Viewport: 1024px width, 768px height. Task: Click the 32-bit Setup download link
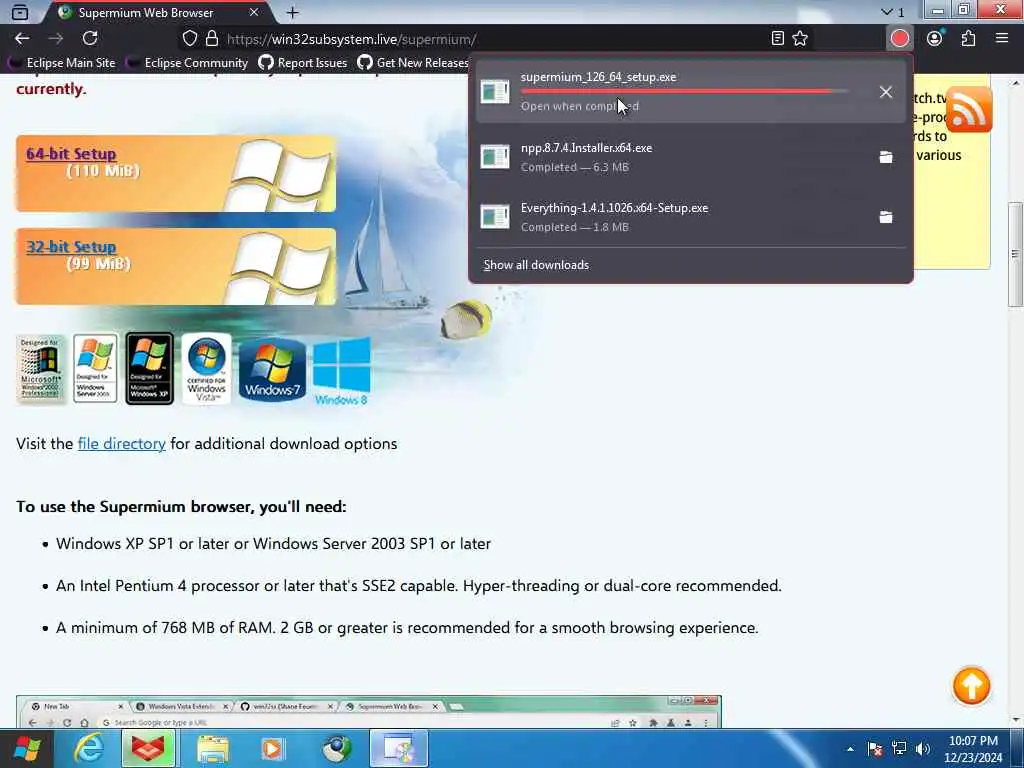pyautogui.click(x=71, y=247)
